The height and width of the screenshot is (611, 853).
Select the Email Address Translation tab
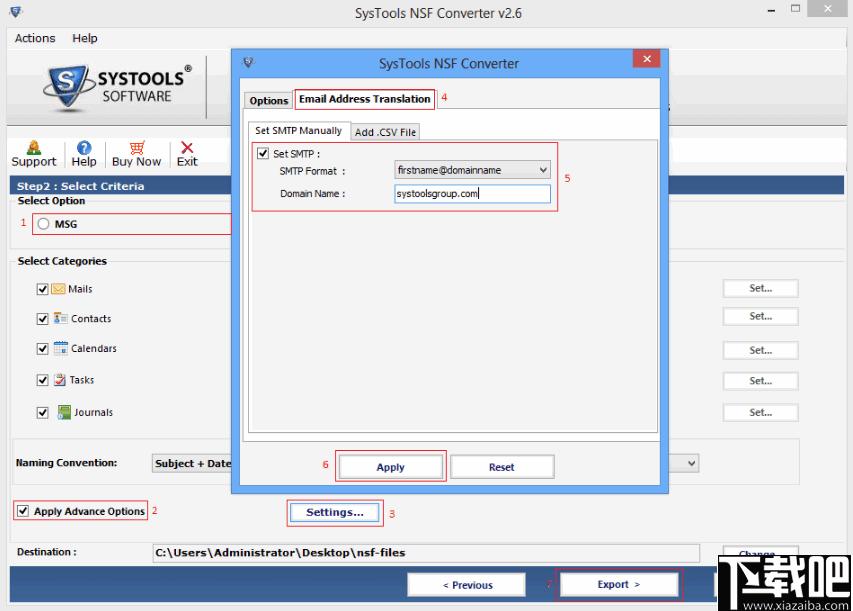364,99
